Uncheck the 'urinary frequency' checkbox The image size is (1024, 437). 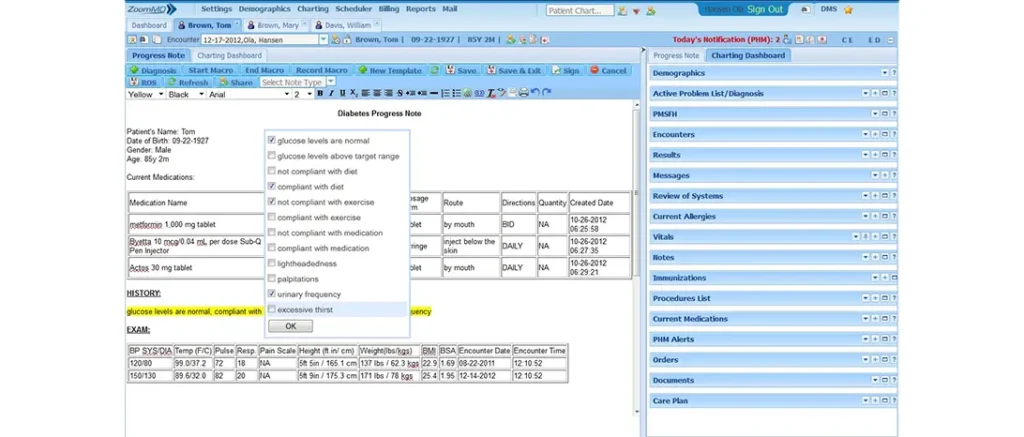(x=272, y=294)
